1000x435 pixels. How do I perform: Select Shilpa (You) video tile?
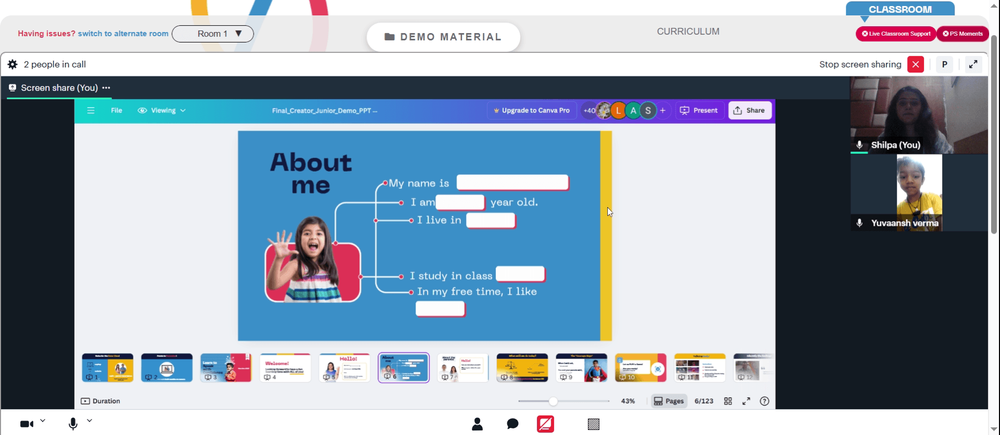pos(919,115)
